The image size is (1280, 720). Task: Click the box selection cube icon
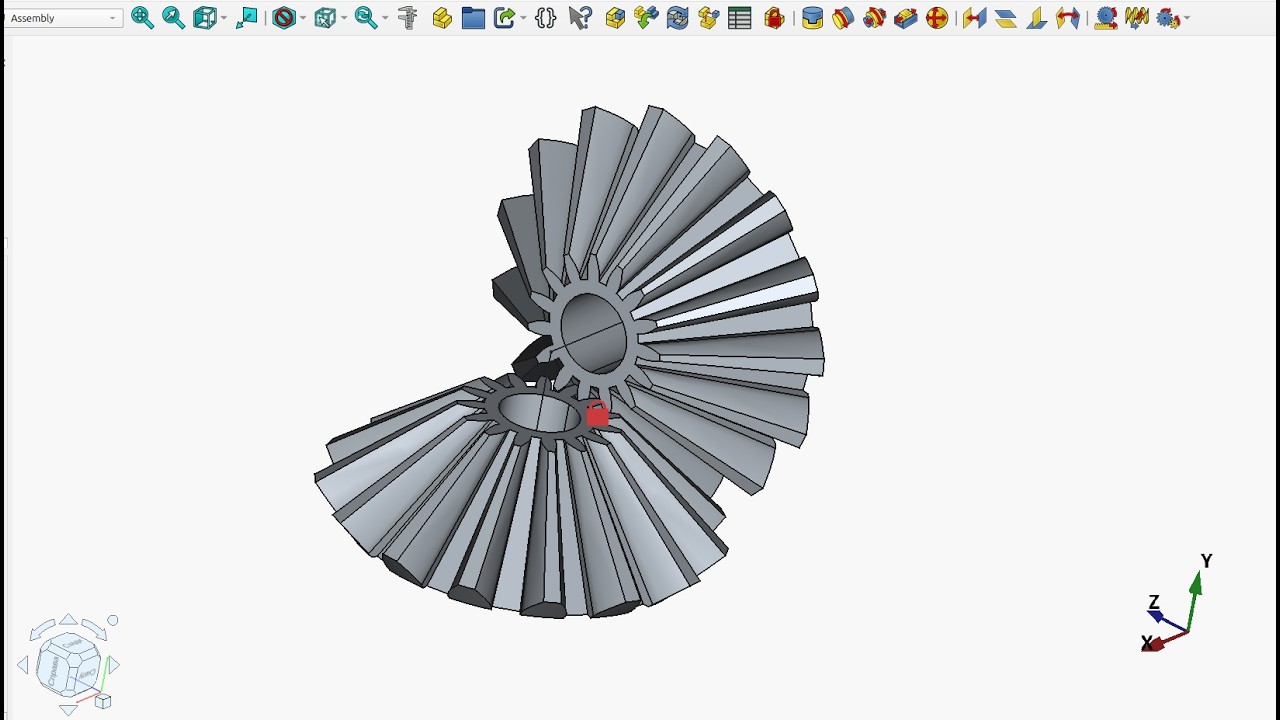tap(325, 18)
